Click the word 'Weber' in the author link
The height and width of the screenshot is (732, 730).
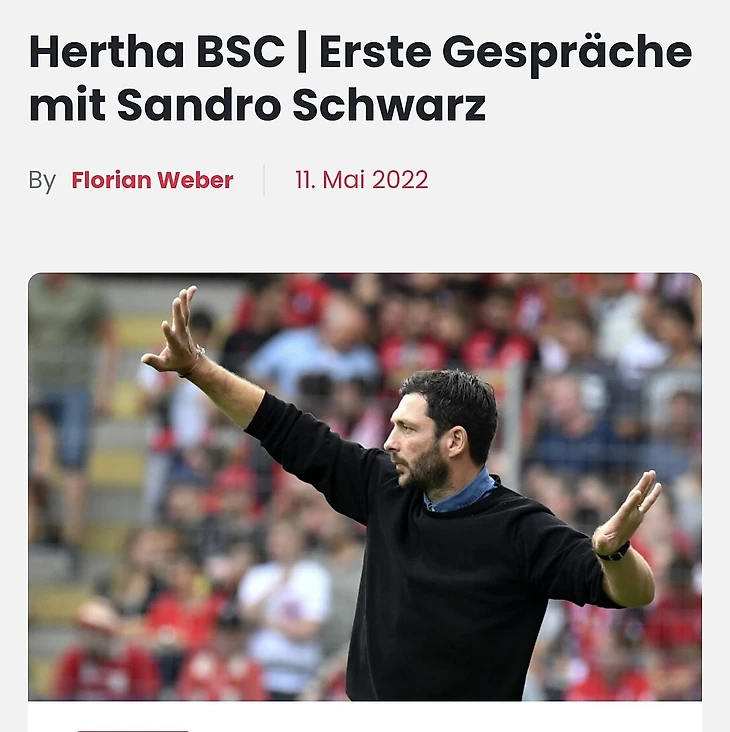(195, 180)
